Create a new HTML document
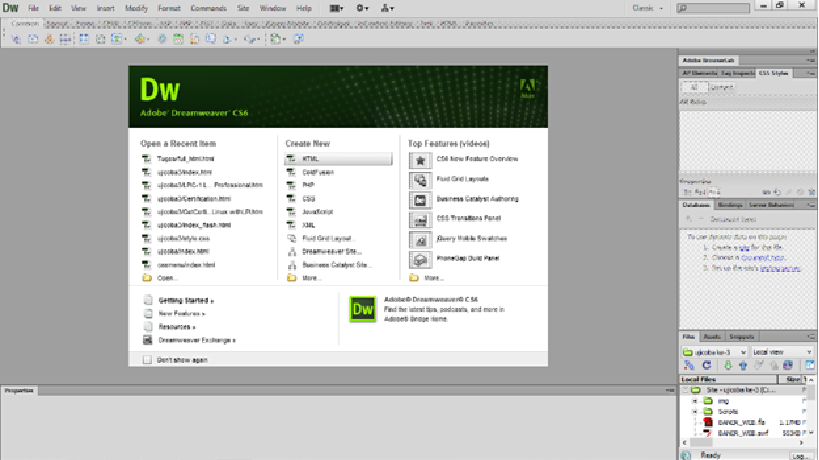The image size is (819, 460). (x=338, y=159)
